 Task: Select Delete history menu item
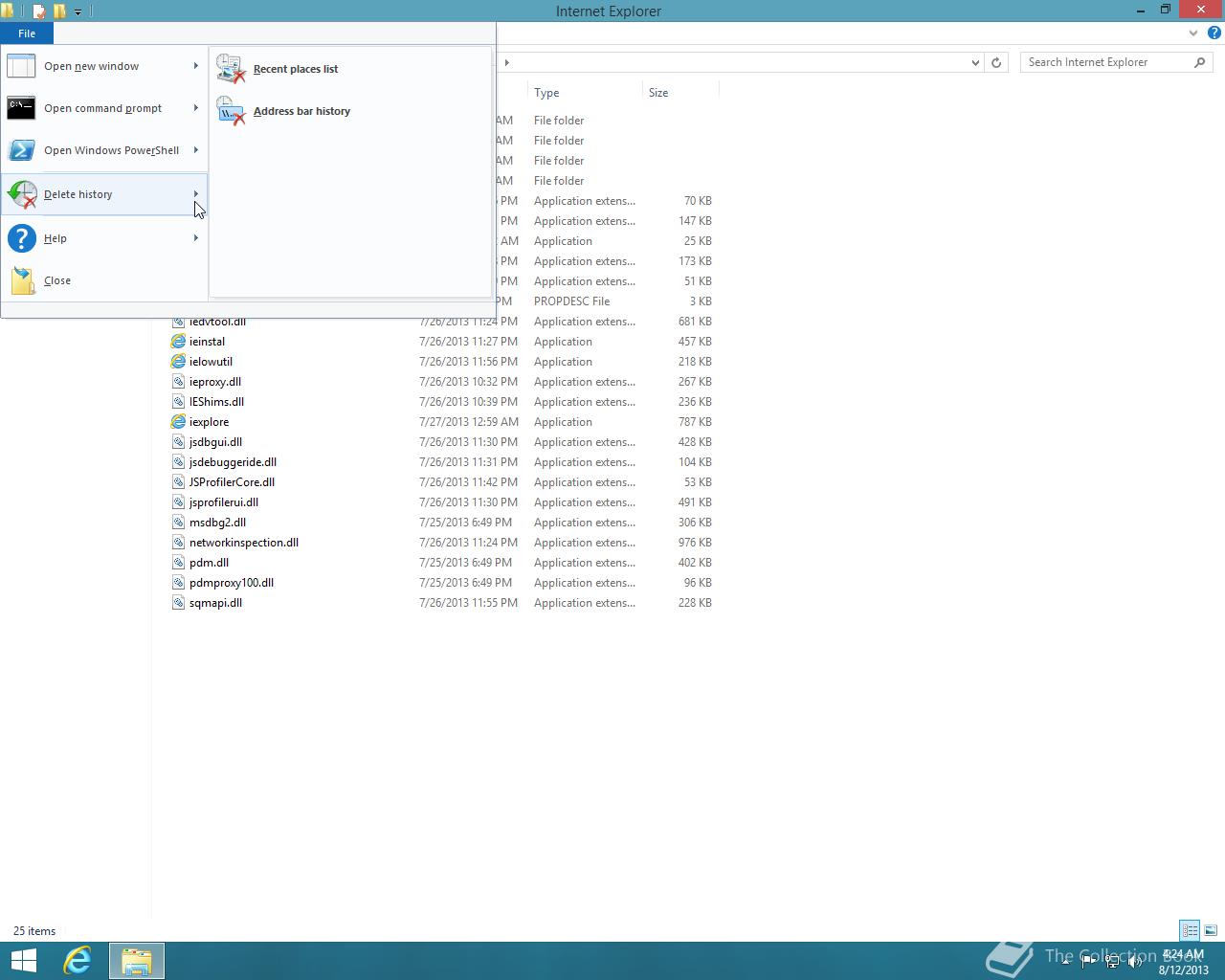pyautogui.click(x=104, y=194)
